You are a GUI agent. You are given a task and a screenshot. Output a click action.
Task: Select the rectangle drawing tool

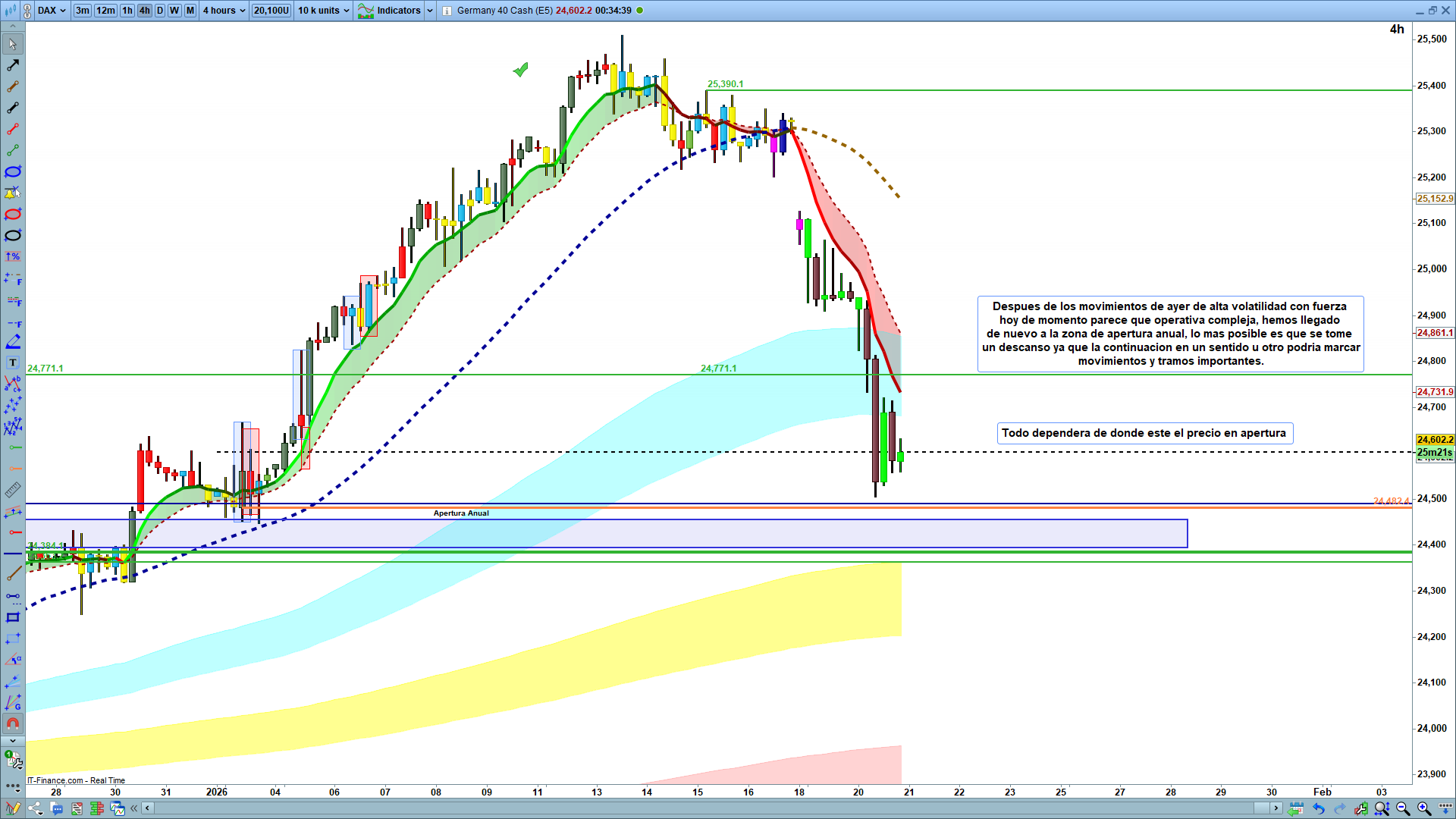13,617
